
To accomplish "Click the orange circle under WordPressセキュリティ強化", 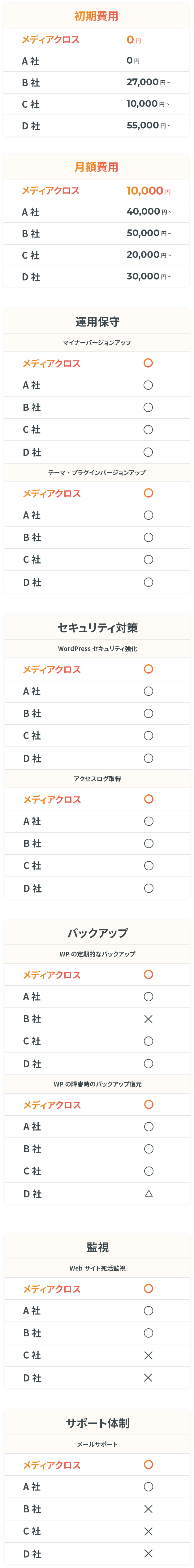I will coord(148,669).
